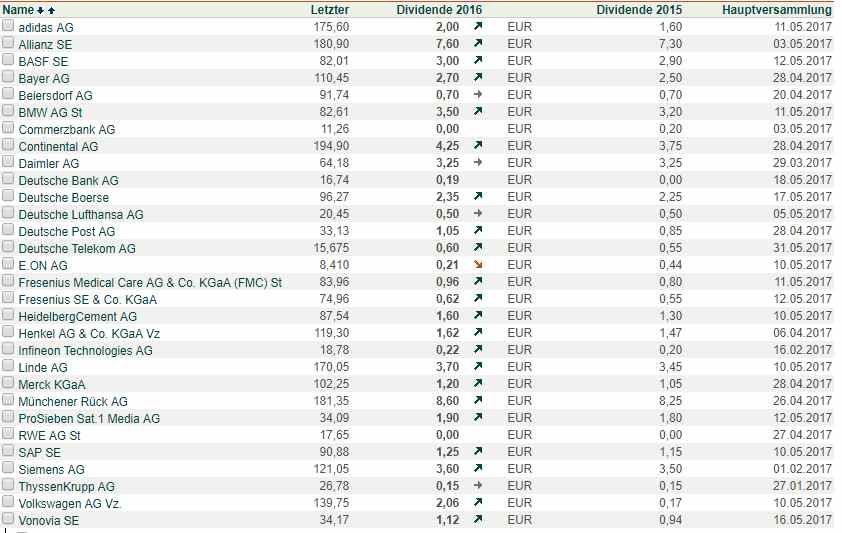The height and width of the screenshot is (533, 842).
Task: Click the sideways arrow for ThyssenKrupp AG
Action: click(478, 486)
